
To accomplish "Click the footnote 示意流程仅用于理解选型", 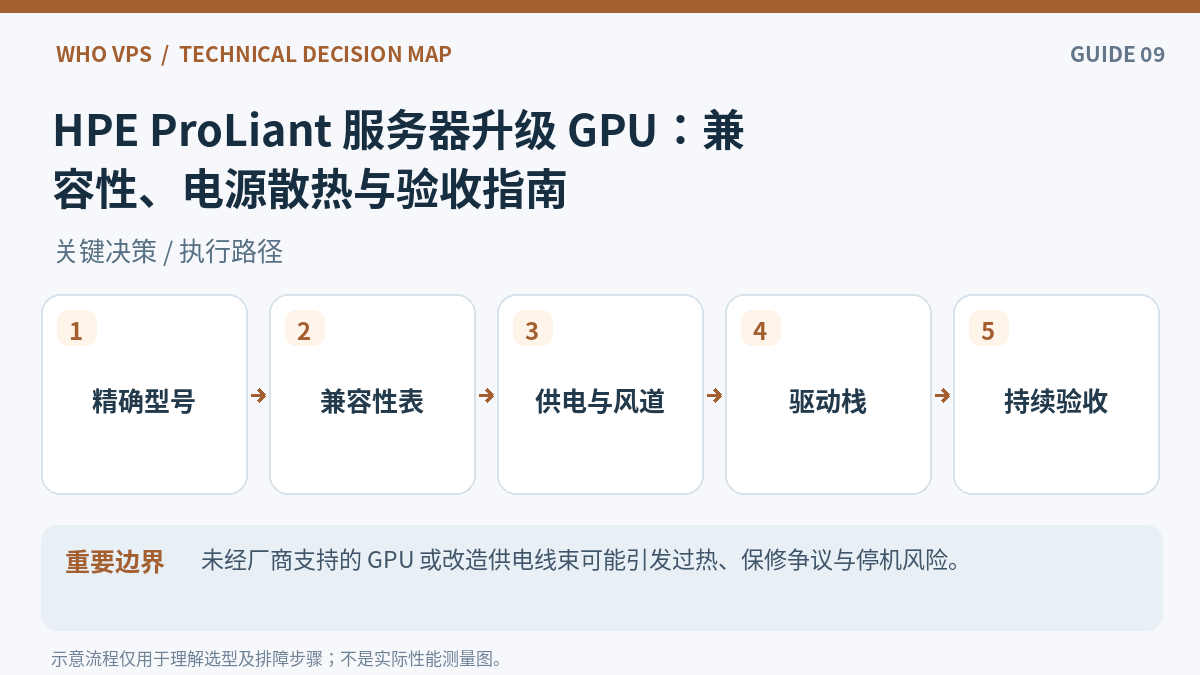I will coord(277,659).
